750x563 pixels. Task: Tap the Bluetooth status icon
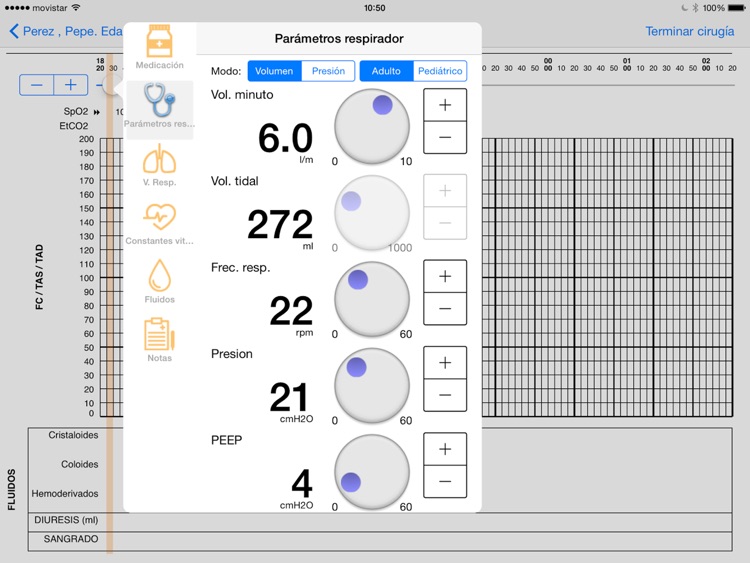pyautogui.click(x=695, y=8)
